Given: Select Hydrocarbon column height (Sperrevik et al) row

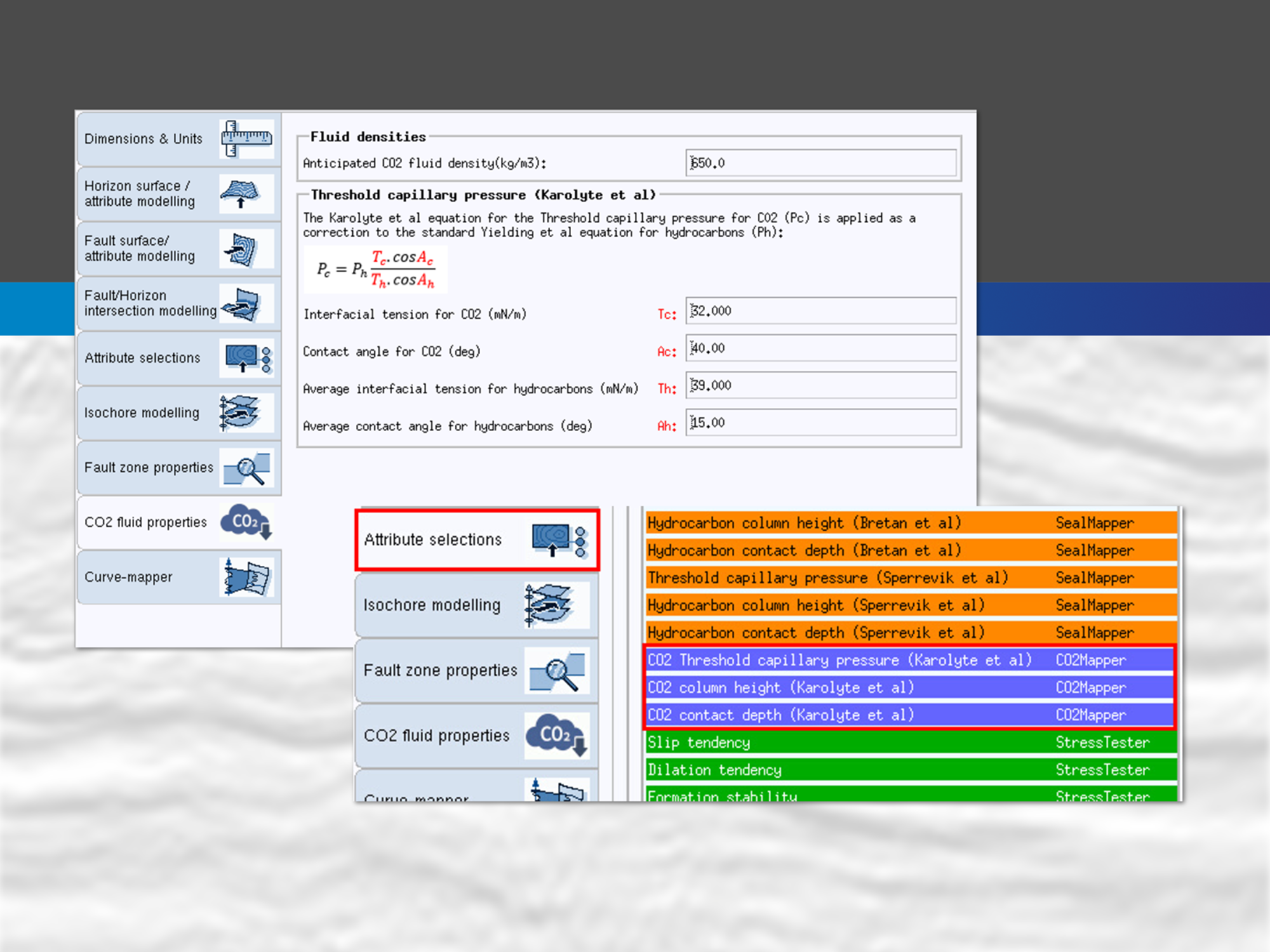Looking at the screenshot, I should pos(911,605).
